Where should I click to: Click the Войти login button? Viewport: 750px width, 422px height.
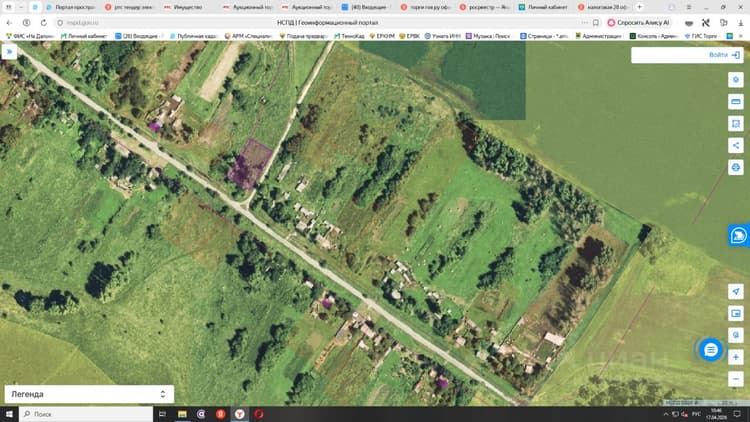(x=724, y=55)
